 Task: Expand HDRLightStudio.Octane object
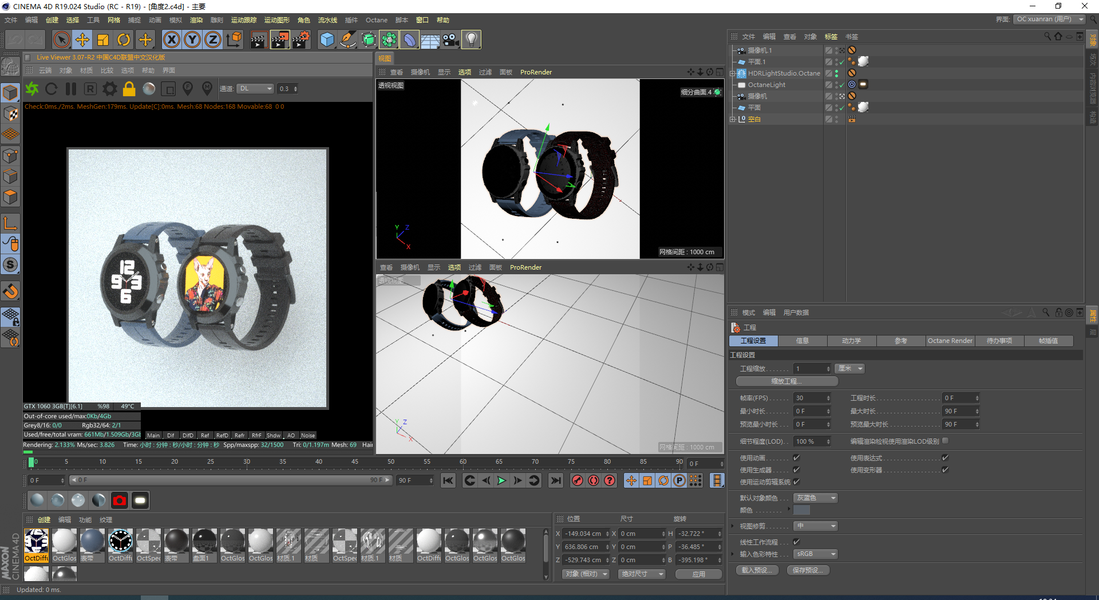(x=732, y=73)
